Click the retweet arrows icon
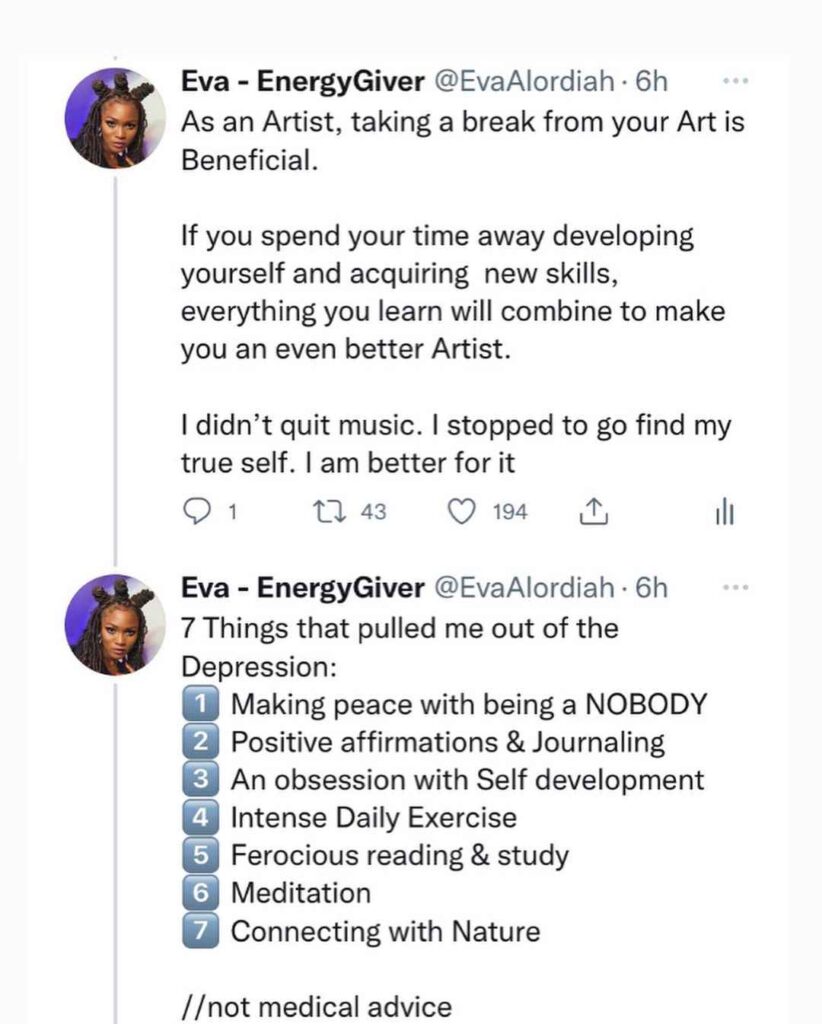 (x=326, y=512)
